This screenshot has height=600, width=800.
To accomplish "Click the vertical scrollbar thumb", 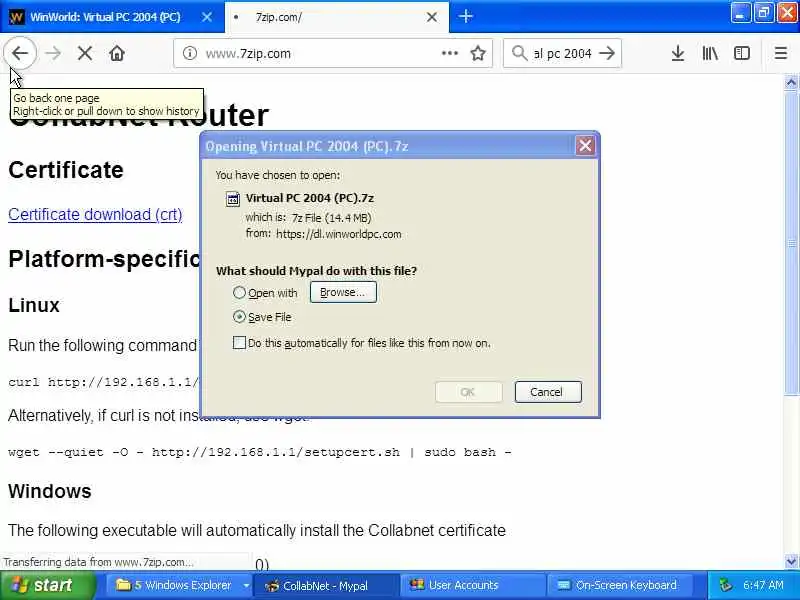I will 791,243.
